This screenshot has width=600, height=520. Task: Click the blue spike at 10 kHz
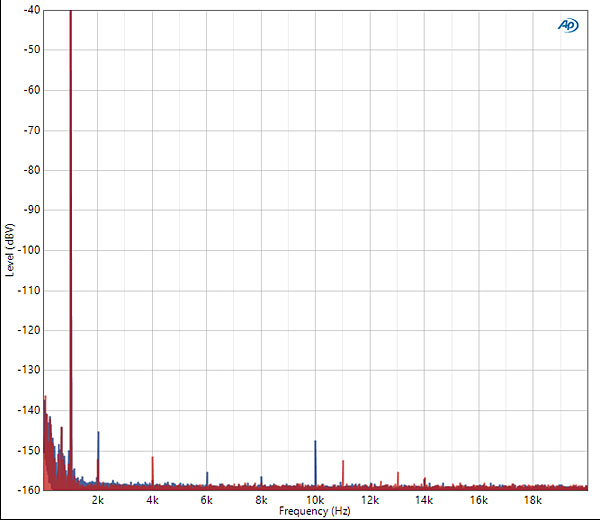(315, 460)
